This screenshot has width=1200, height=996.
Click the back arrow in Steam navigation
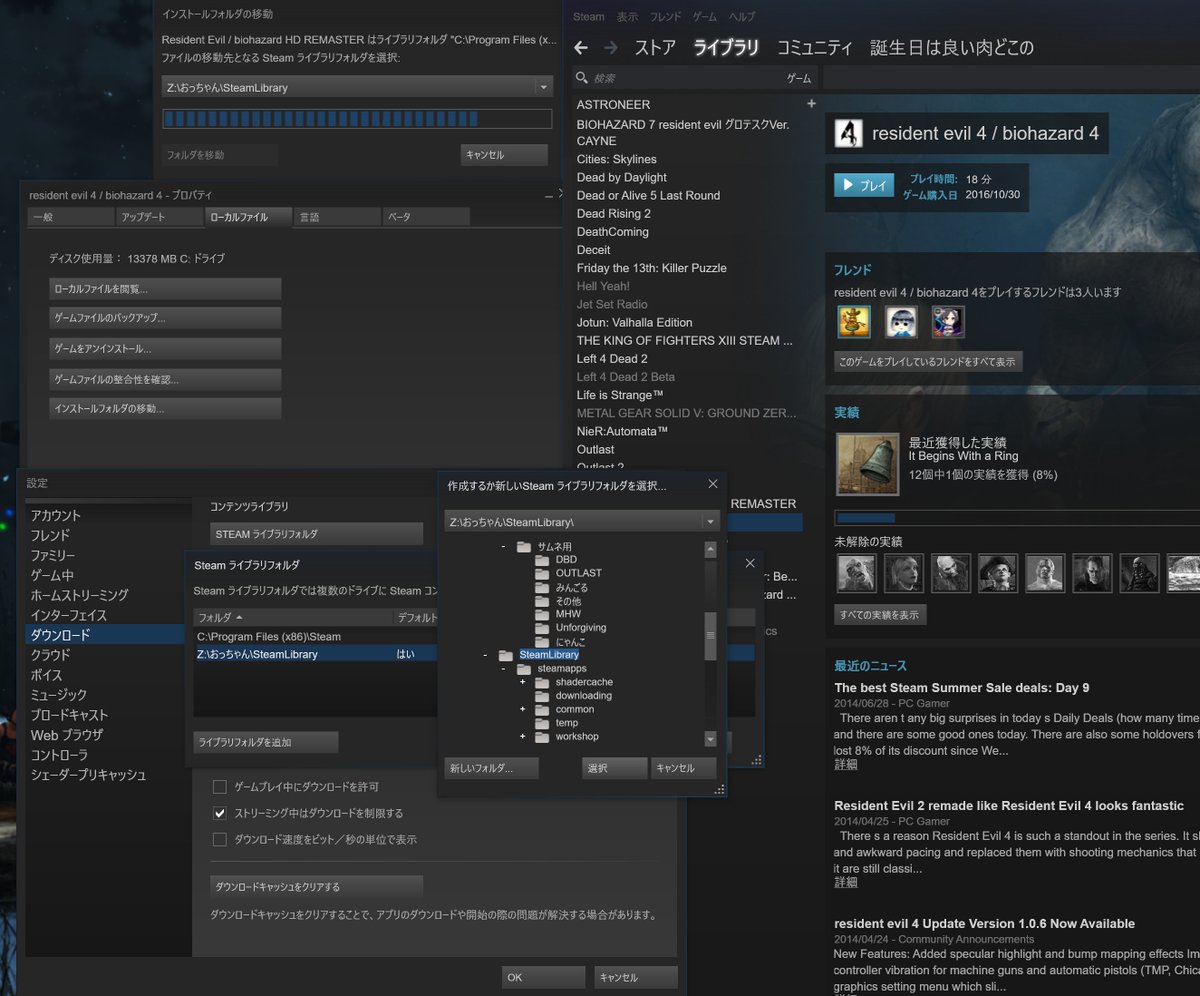click(581, 47)
